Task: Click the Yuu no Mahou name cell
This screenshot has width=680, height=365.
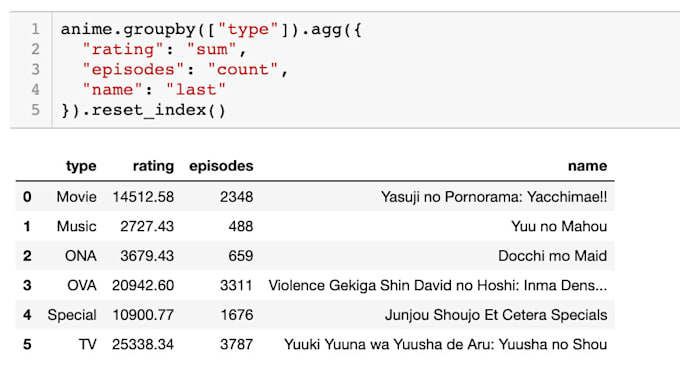Action: point(559,226)
